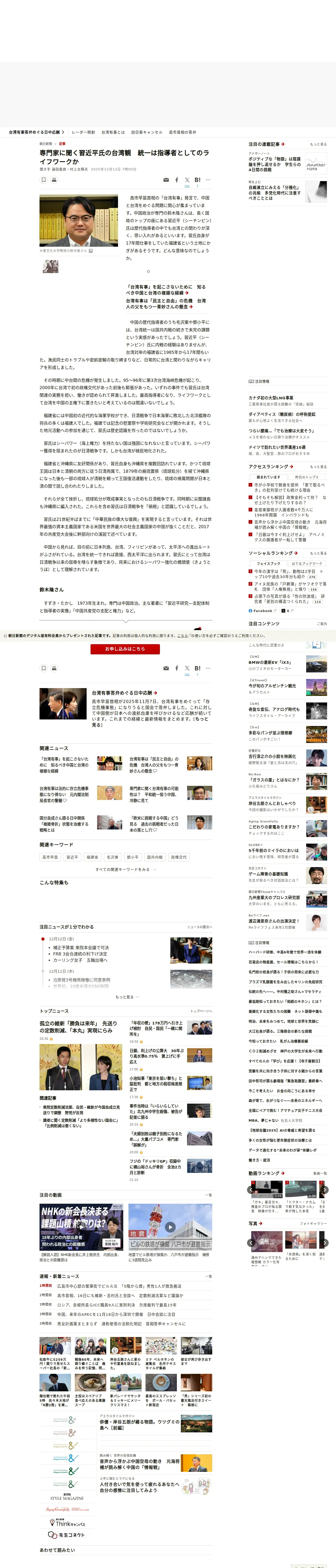Open ニュースの要点へ link
This screenshot has width=336, height=1568.
click(x=200, y=927)
